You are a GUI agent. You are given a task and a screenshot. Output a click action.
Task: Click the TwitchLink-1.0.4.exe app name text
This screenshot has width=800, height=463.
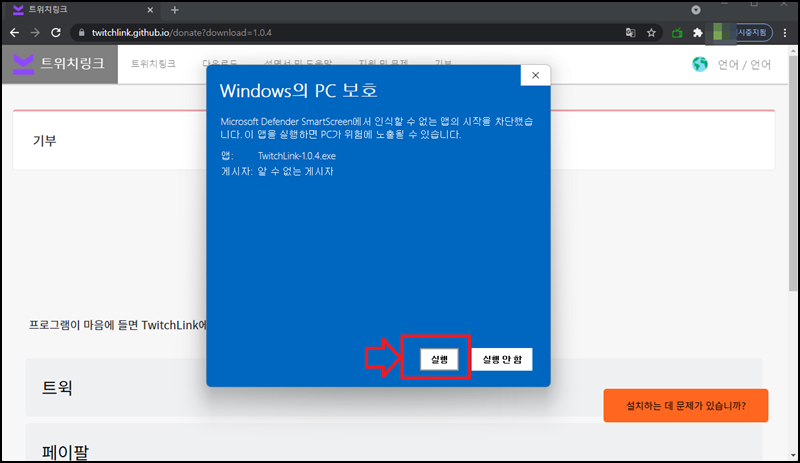click(296, 156)
